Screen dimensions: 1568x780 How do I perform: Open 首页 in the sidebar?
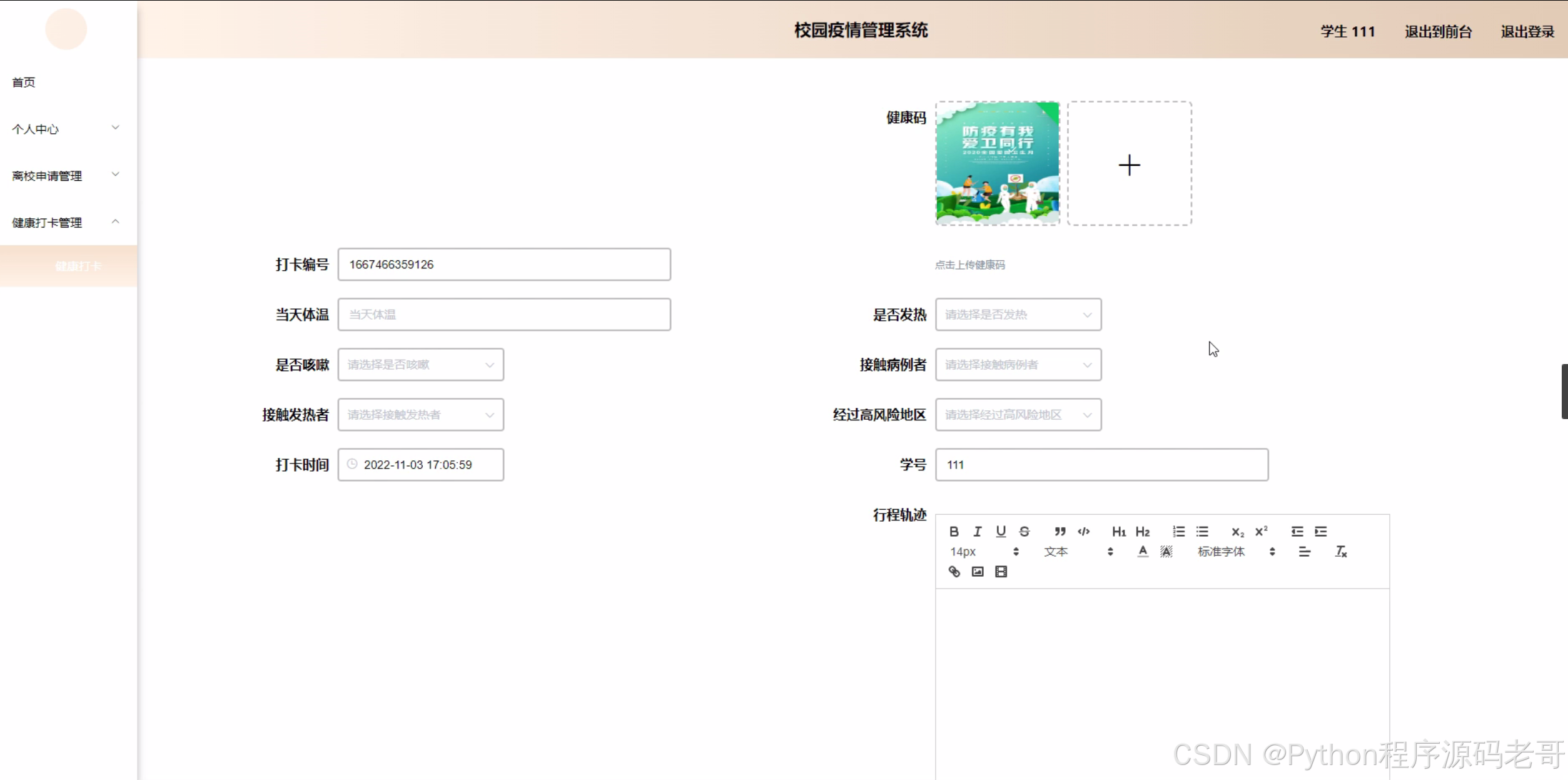point(24,82)
